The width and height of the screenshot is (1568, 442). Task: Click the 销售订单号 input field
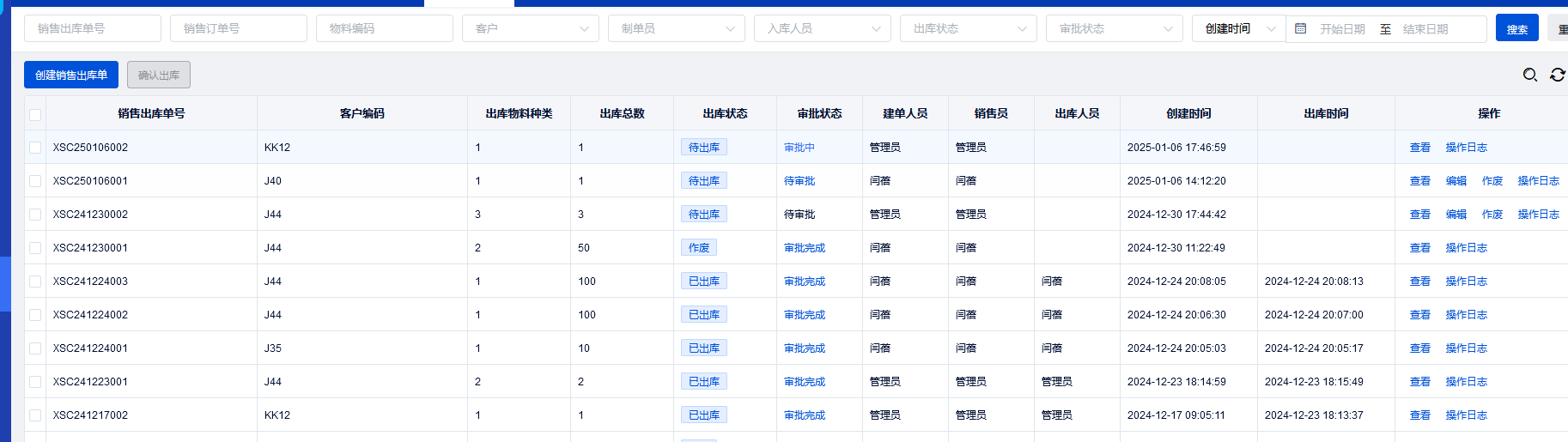coord(239,28)
